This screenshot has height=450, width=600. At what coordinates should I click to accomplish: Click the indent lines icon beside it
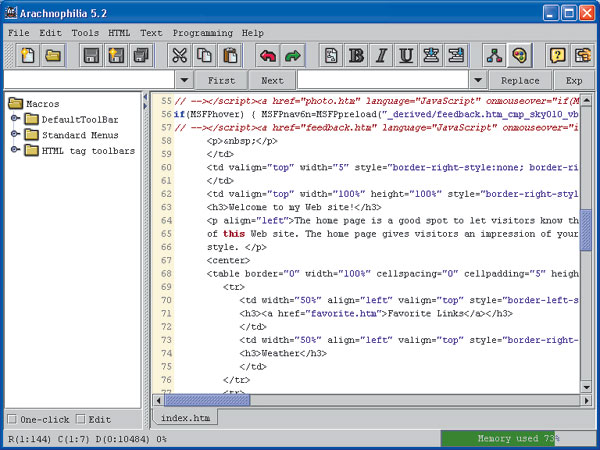(x=457, y=55)
